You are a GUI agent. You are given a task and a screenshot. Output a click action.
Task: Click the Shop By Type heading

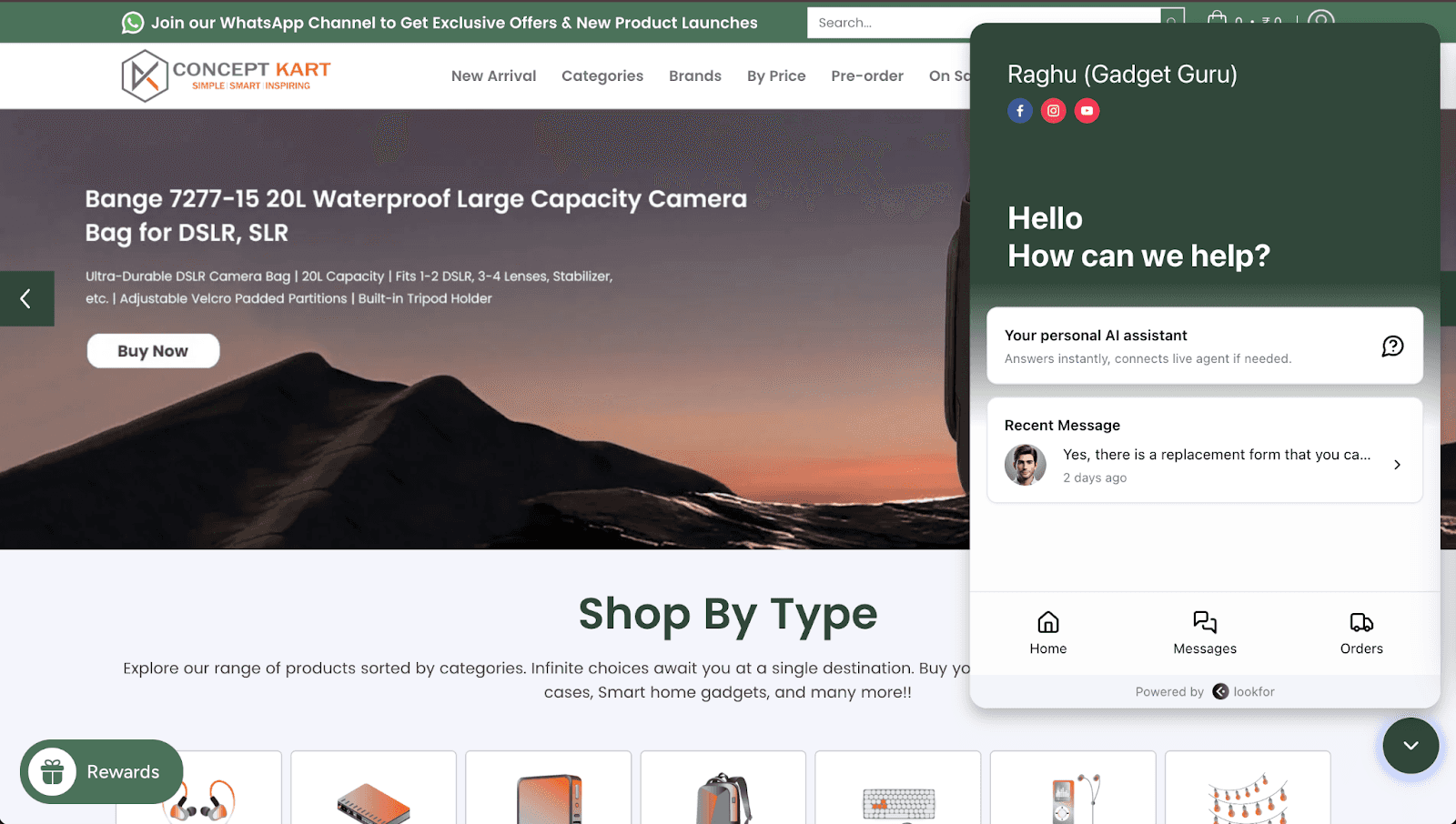728,614
